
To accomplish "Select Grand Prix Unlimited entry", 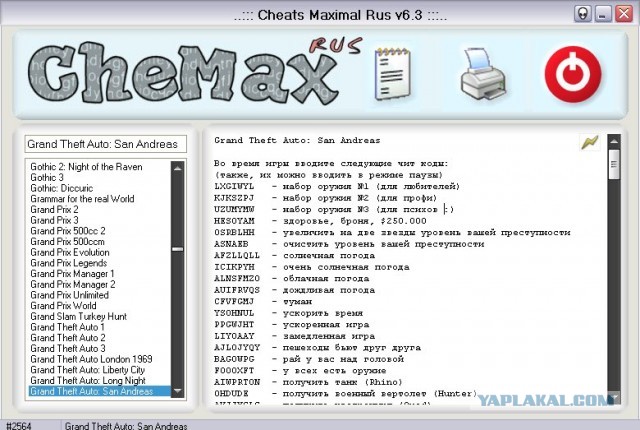I will pos(69,295).
